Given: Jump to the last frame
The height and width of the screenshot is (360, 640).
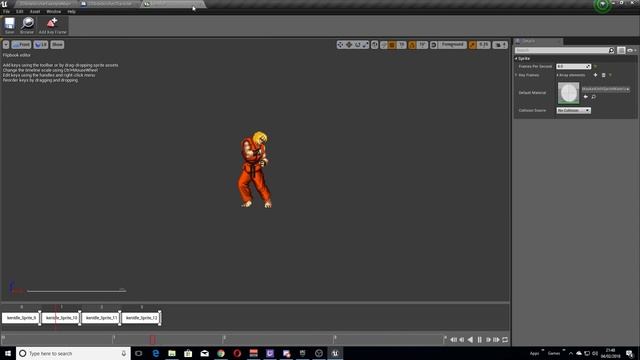Looking at the screenshot, I should pos(496,340).
